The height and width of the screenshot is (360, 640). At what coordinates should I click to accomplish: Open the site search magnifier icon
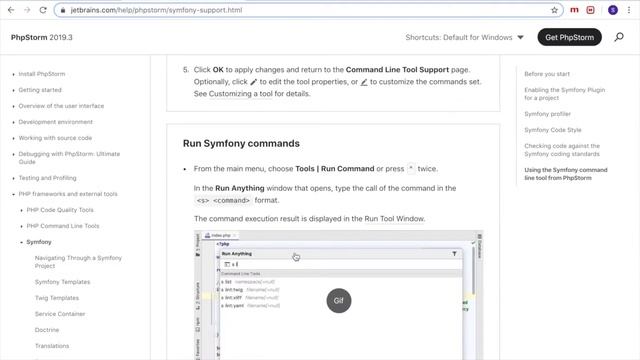click(619, 37)
